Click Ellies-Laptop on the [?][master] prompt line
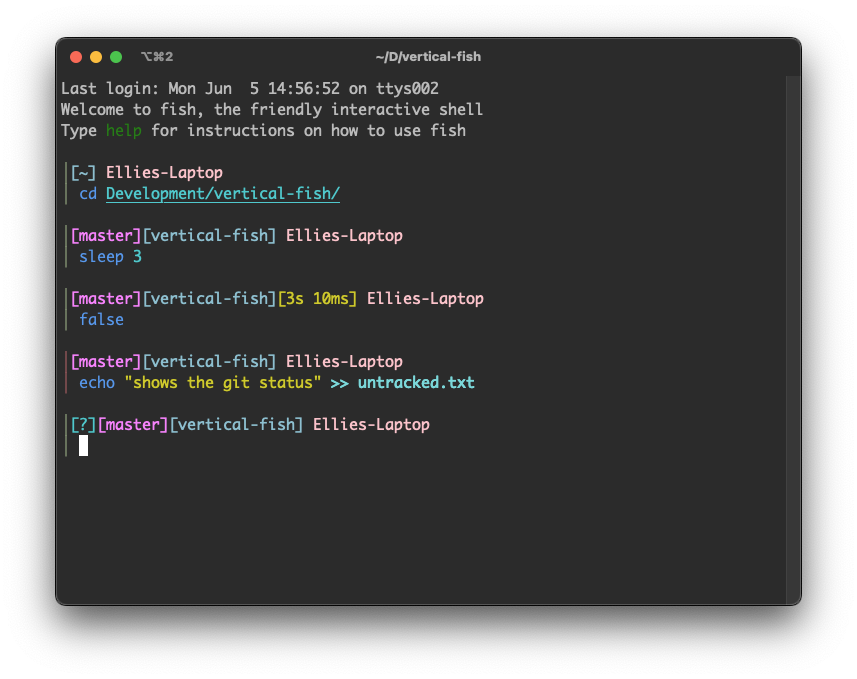Screen dimensions: 857x679 pyautogui.click(x=371, y=425)
